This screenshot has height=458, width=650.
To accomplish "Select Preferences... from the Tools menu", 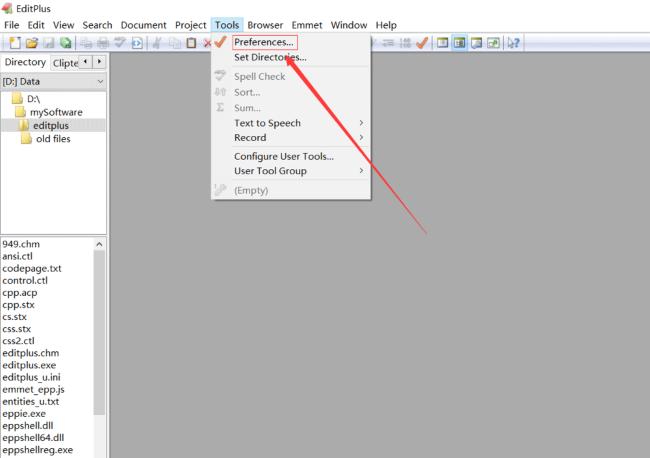I will click(x=264, y=42).
